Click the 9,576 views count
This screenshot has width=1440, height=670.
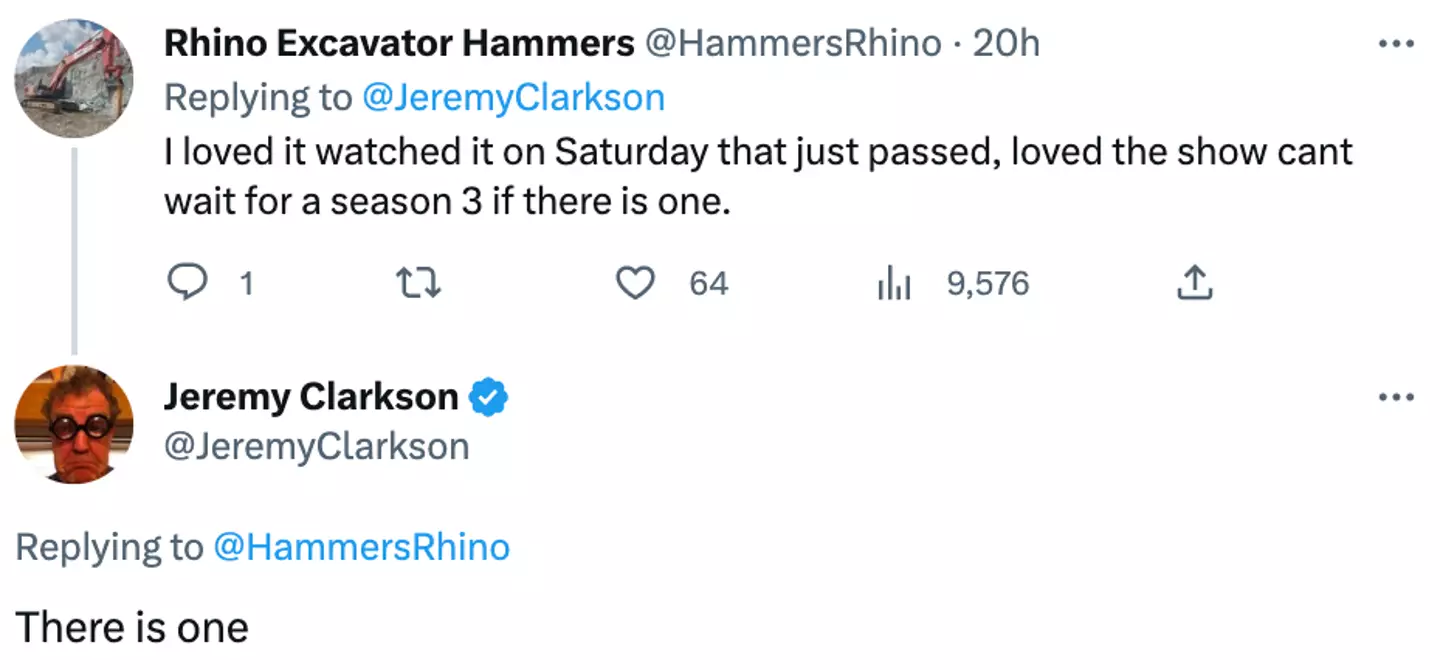point(987,284)
